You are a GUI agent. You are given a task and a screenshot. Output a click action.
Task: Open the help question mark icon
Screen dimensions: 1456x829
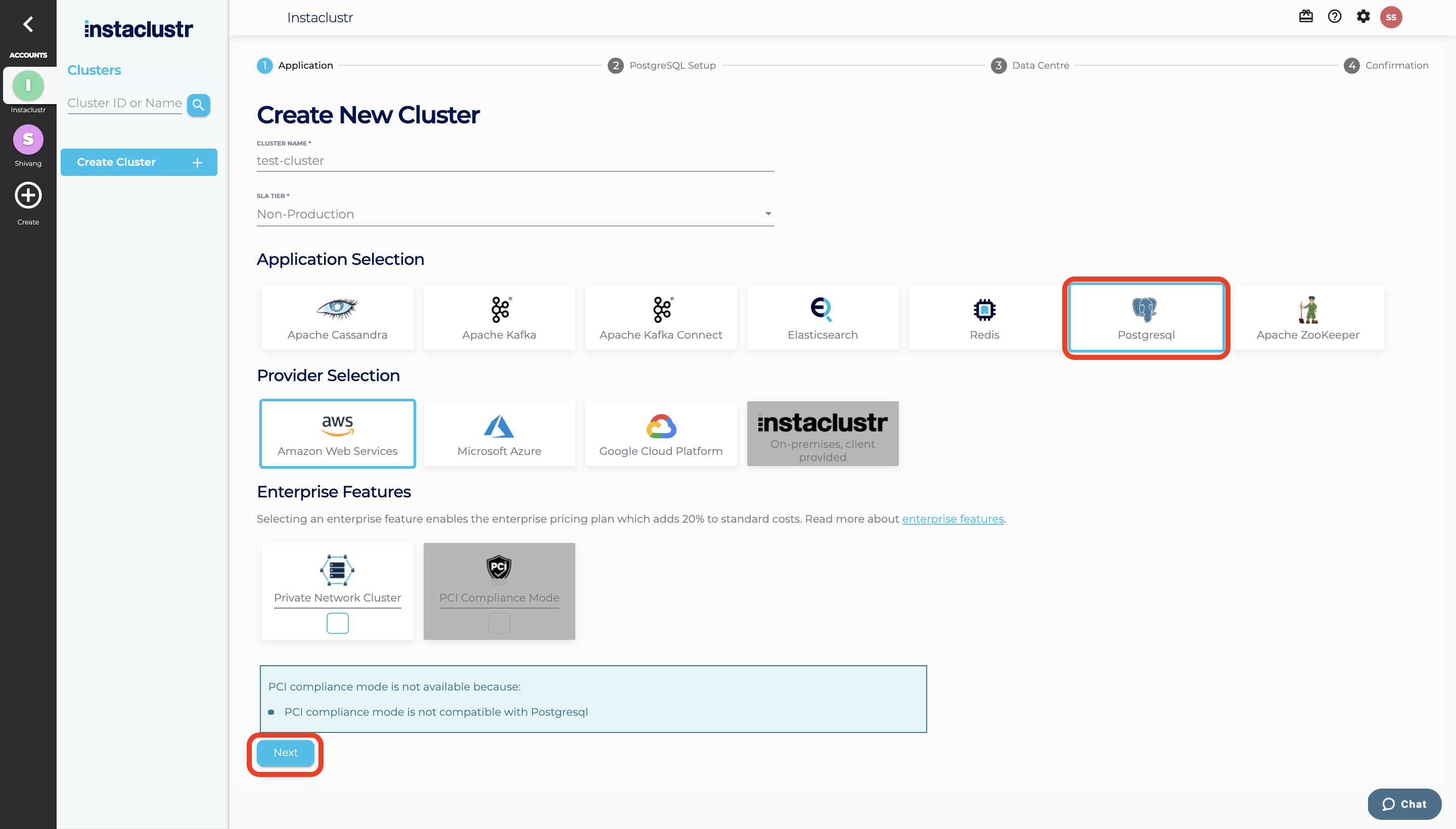coord(1334,17)
